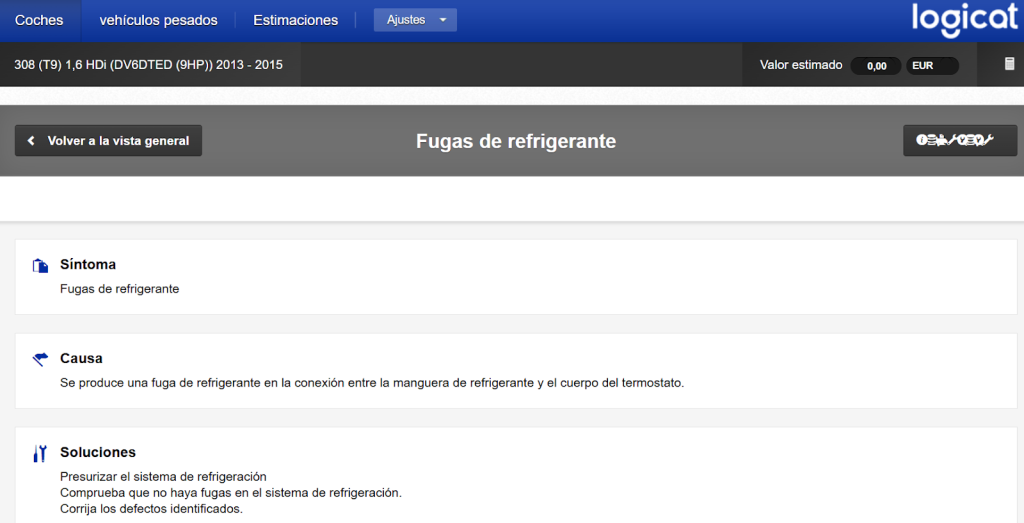This screenshot has height=523, width=1024.
Task: Open the vehículos pesados tab
Action: 159,20
